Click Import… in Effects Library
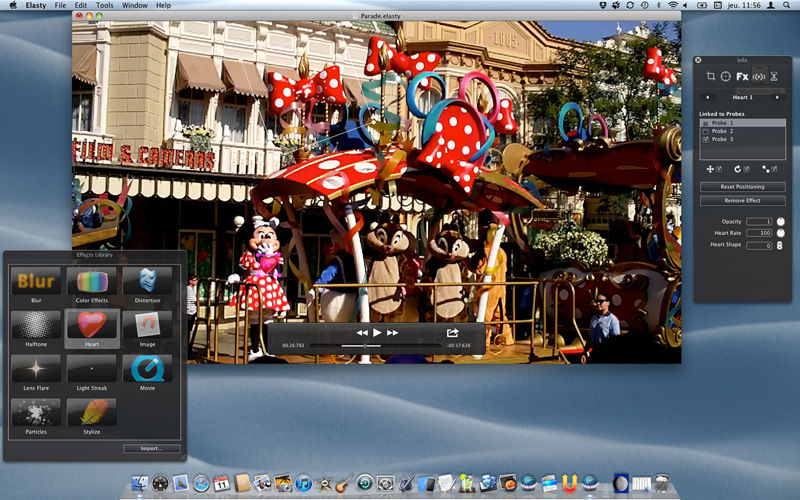800x500 pixels. tap(152, 448)
